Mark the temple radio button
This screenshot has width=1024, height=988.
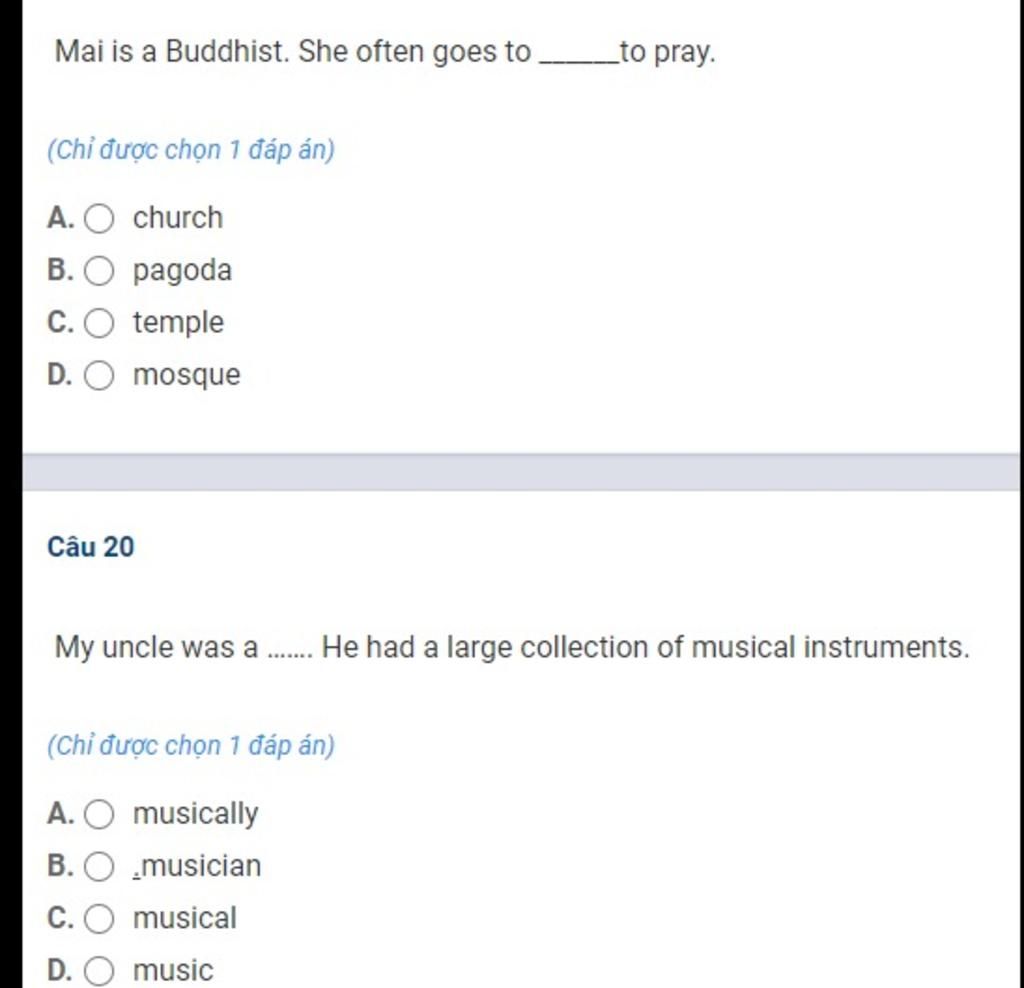tap(99, 323)
